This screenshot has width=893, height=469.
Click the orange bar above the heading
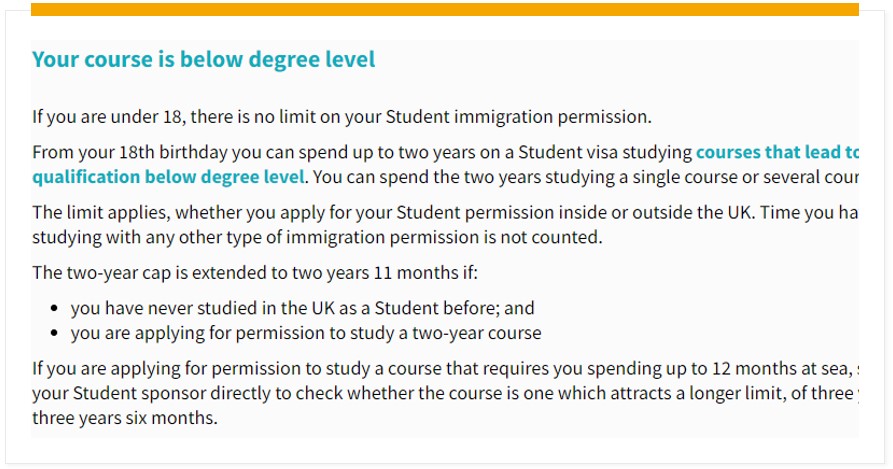pyautogui.click(x=445, y=10)
